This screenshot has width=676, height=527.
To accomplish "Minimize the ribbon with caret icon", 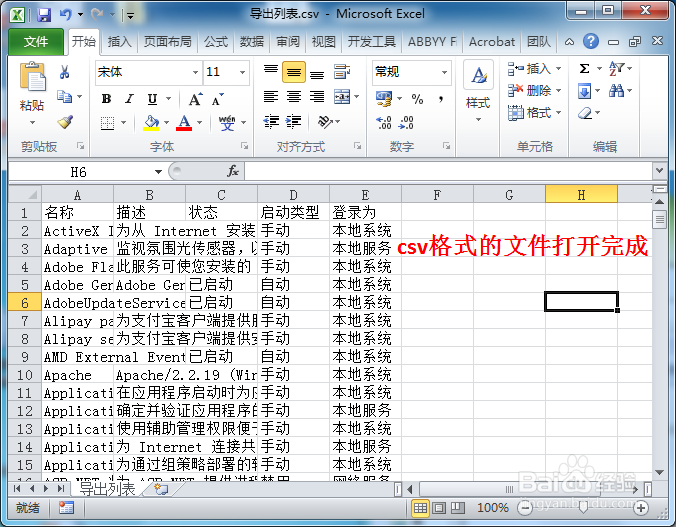I will pos(569,42).
